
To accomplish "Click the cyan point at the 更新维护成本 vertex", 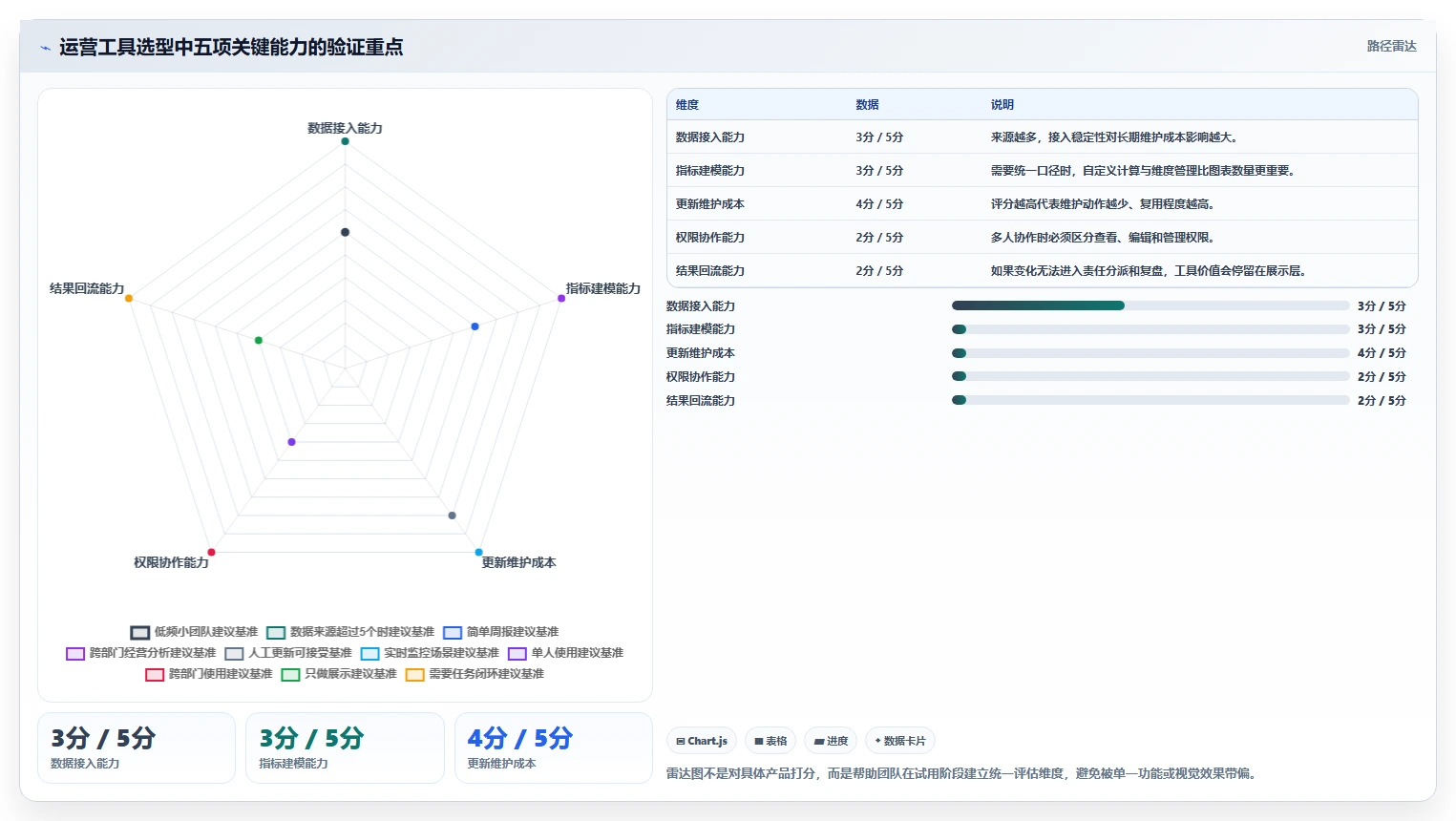I will click(479, 552).
